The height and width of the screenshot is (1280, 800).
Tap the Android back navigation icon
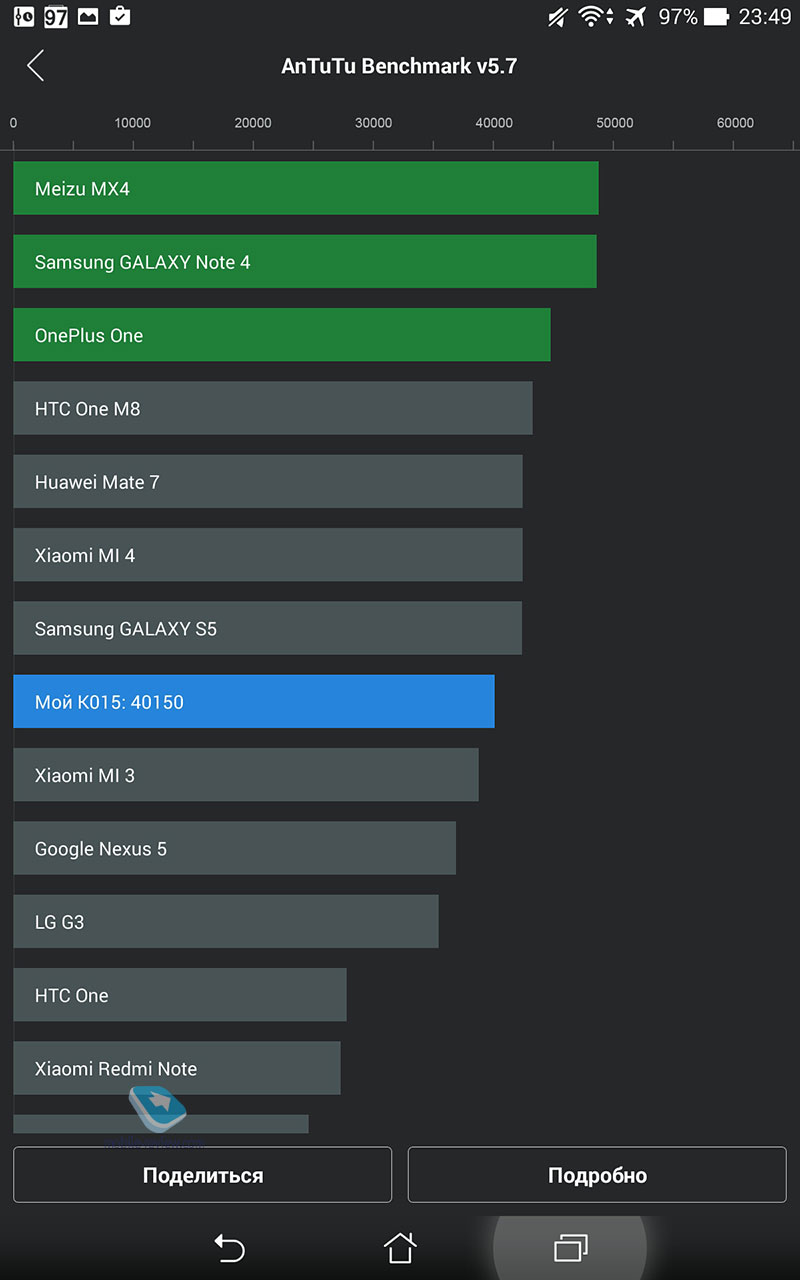229,1247
